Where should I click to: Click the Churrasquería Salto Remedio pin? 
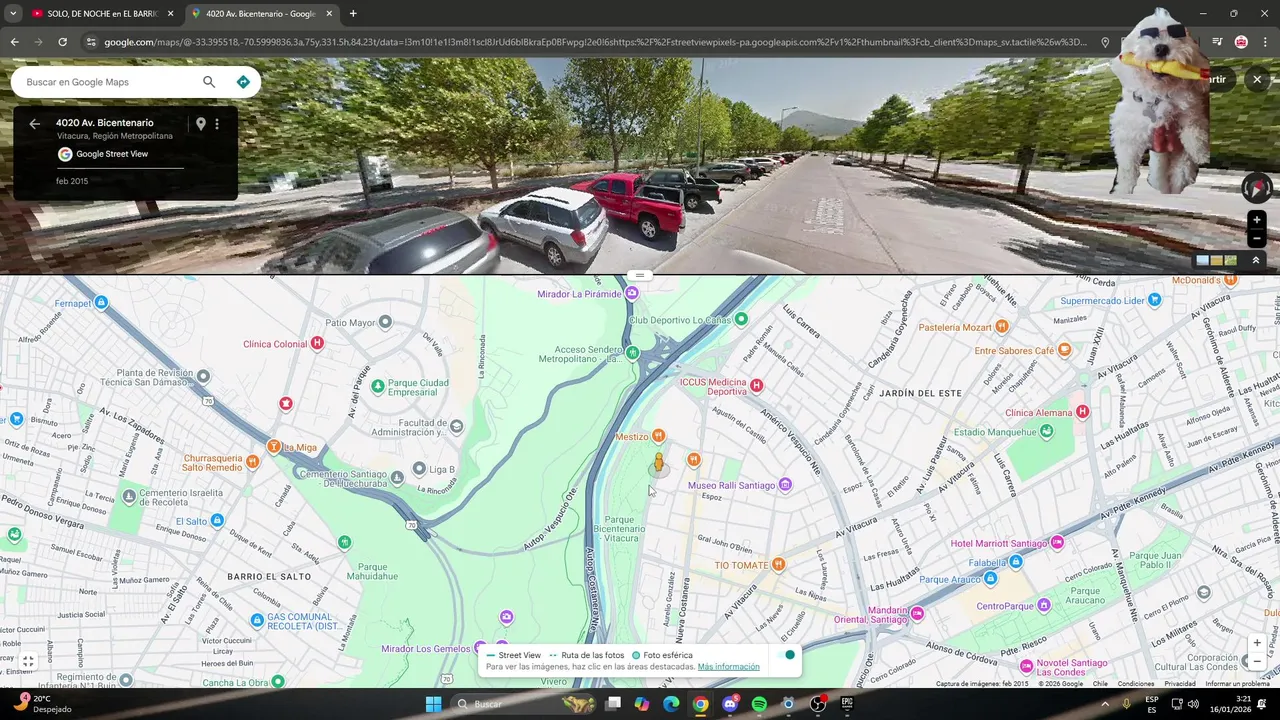(253, 461)
